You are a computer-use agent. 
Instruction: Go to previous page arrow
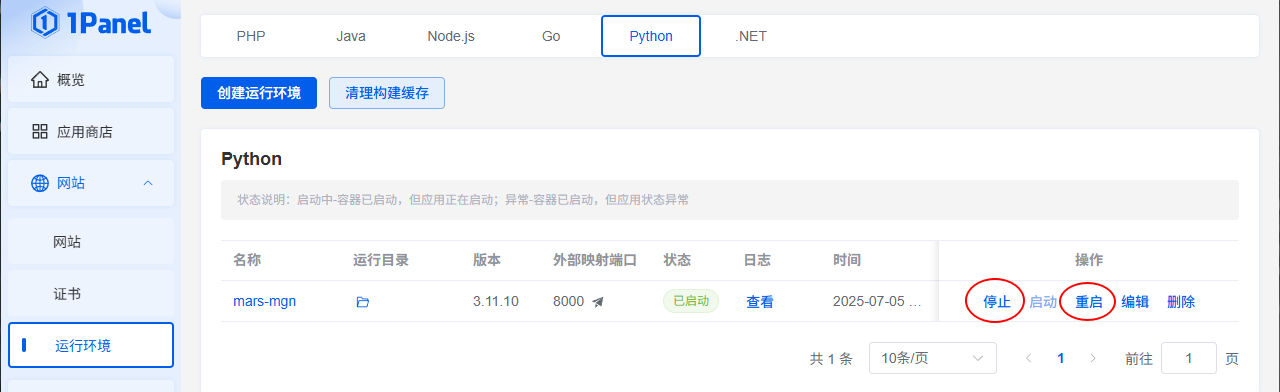tap(1028, 358)
